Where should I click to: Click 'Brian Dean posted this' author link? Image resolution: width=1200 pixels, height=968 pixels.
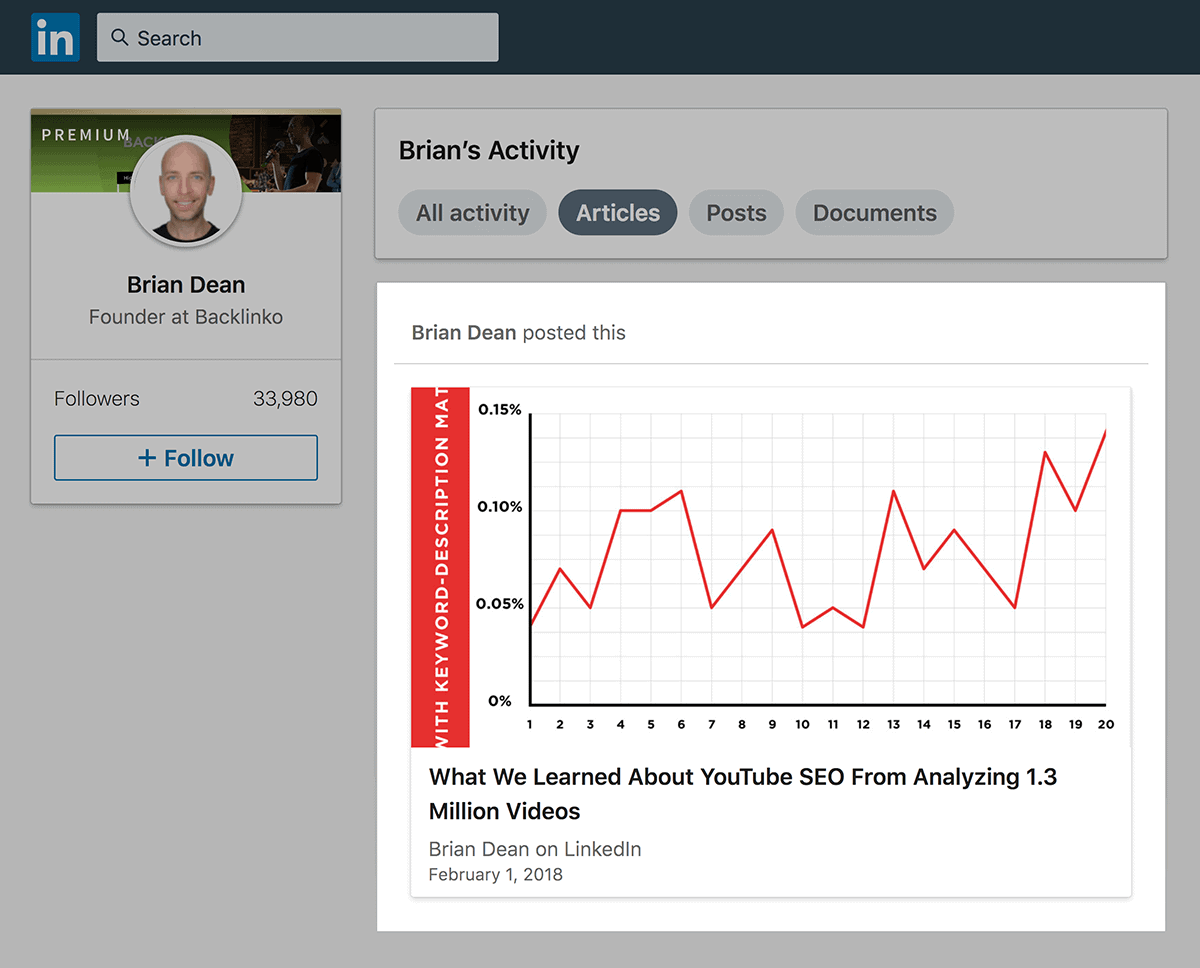pyautogui.click(x=464, y=332)
